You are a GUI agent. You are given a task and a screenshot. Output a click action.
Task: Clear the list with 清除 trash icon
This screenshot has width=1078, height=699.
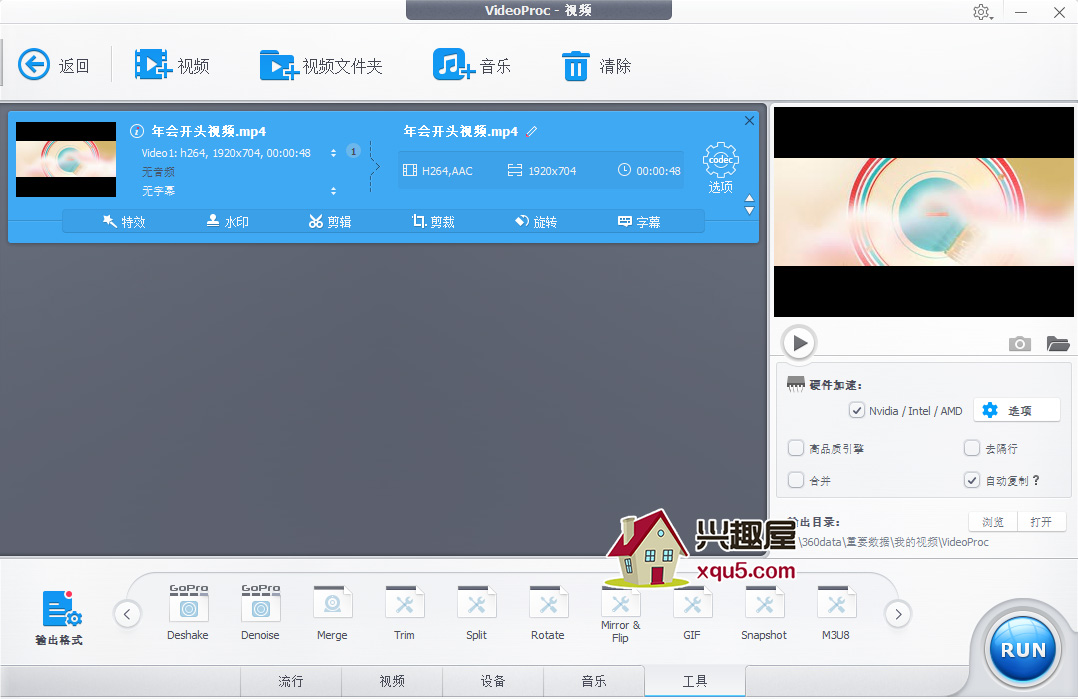click(x=575, y=66)
